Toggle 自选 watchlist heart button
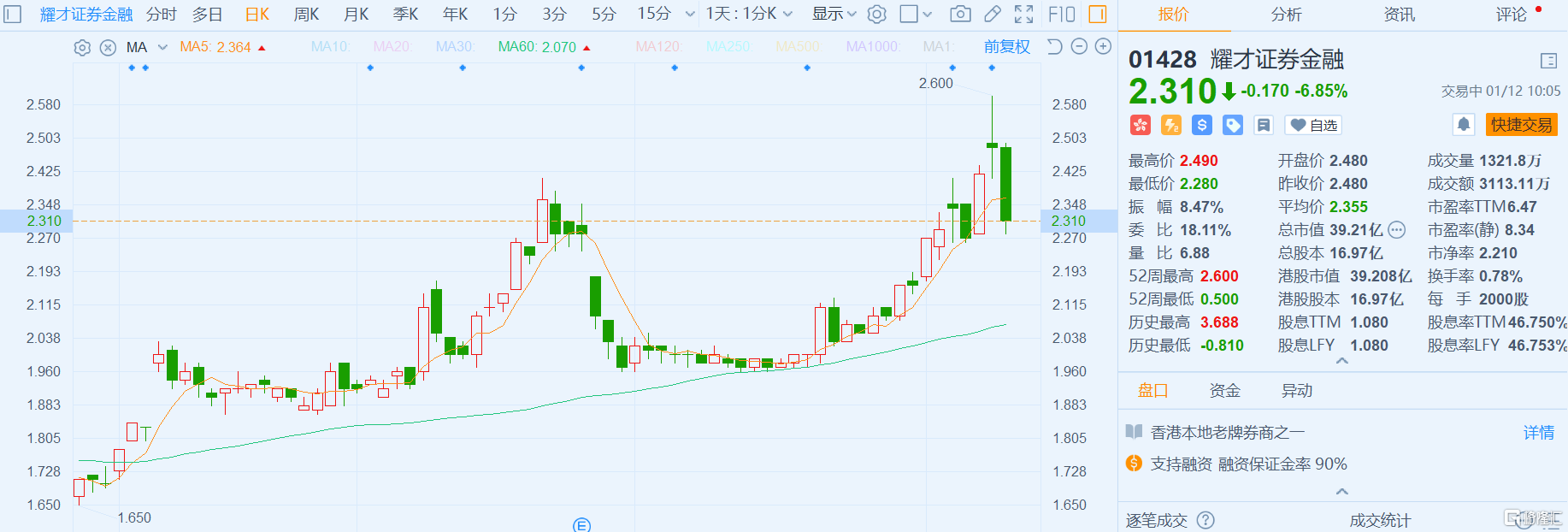This screenshot has height=532, width=1568. 1313,125
